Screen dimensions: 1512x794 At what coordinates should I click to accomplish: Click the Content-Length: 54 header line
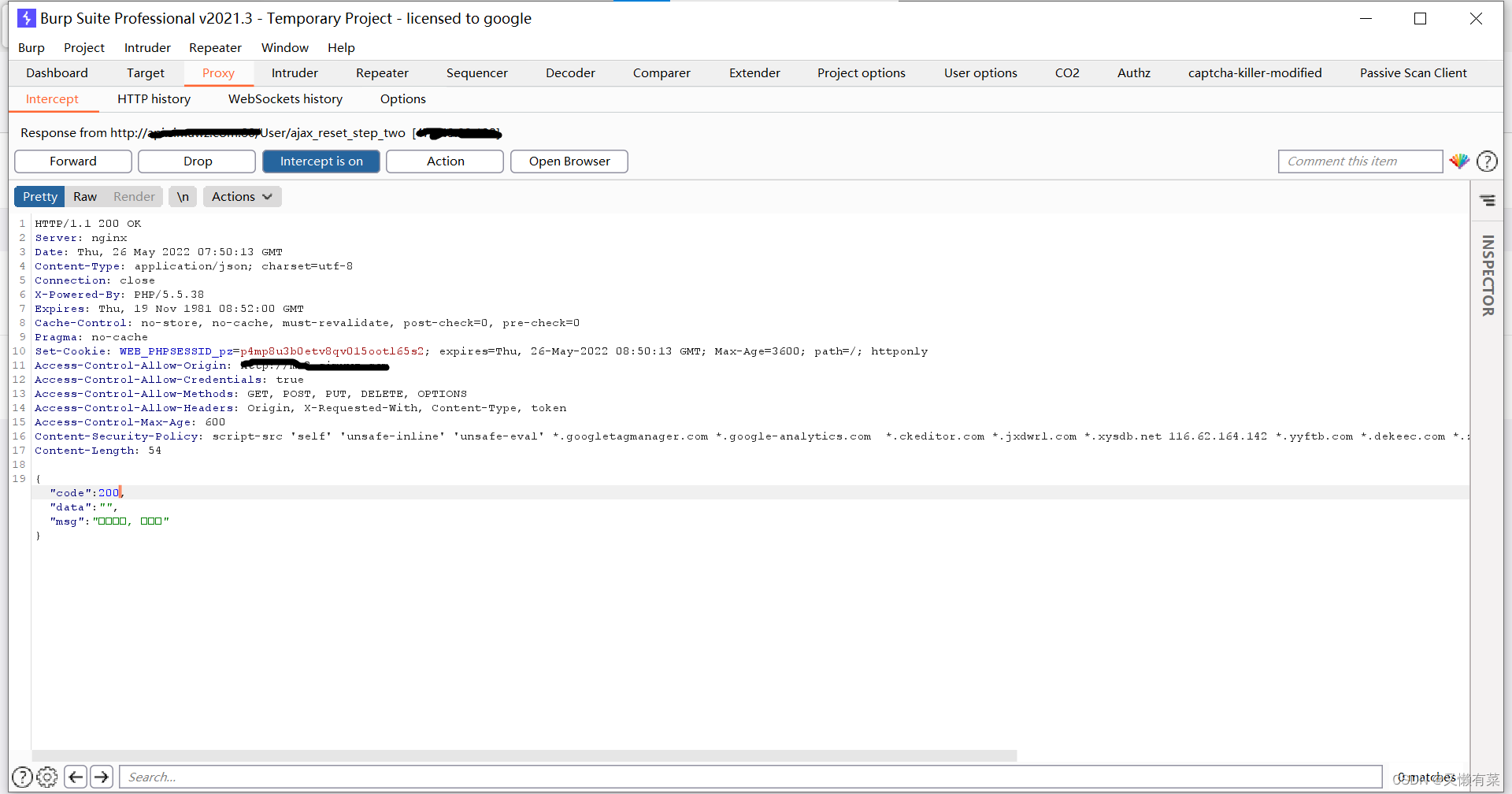[98, 451]
